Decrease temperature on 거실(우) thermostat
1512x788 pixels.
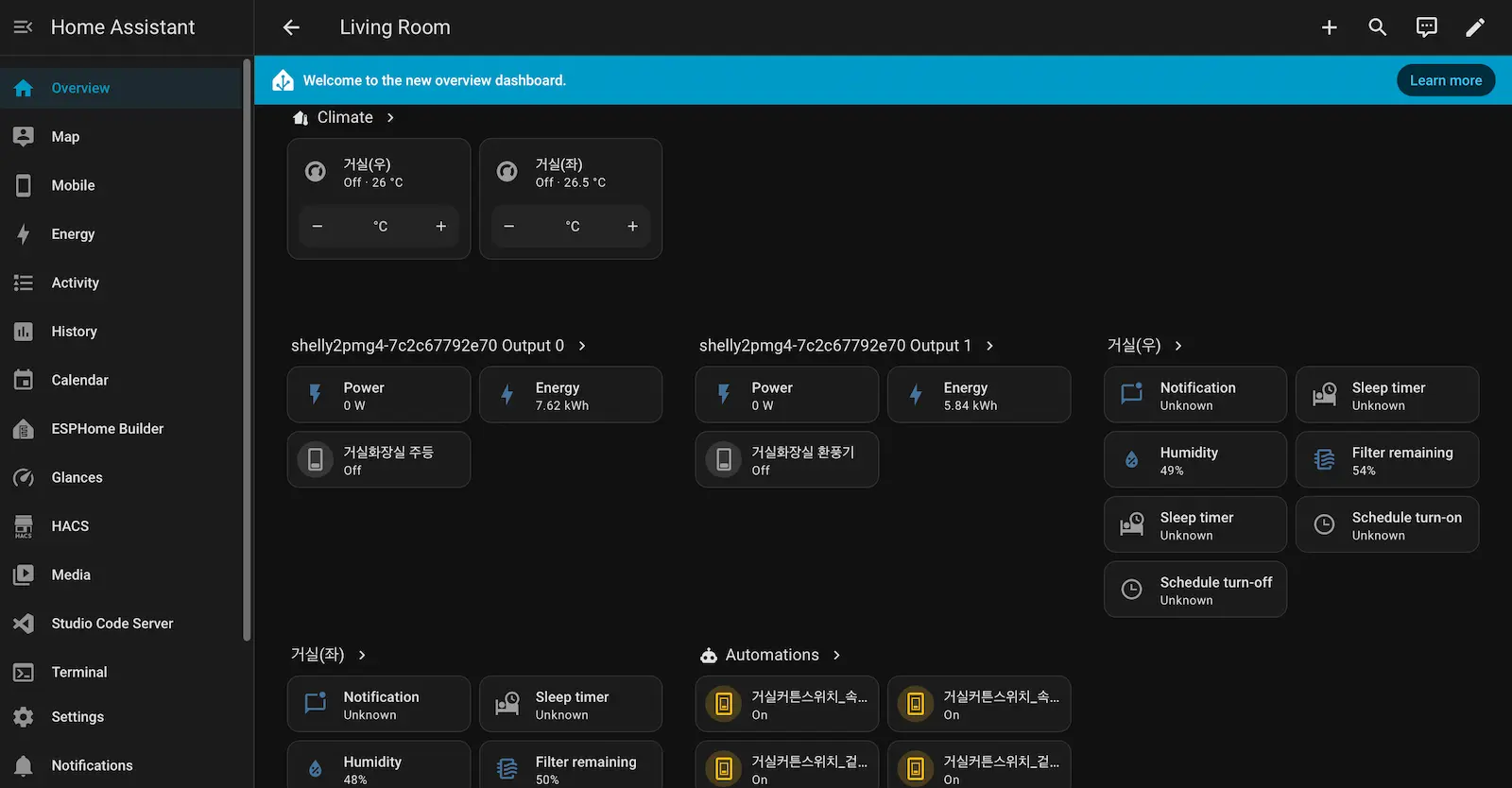click(x=318, y=226)
